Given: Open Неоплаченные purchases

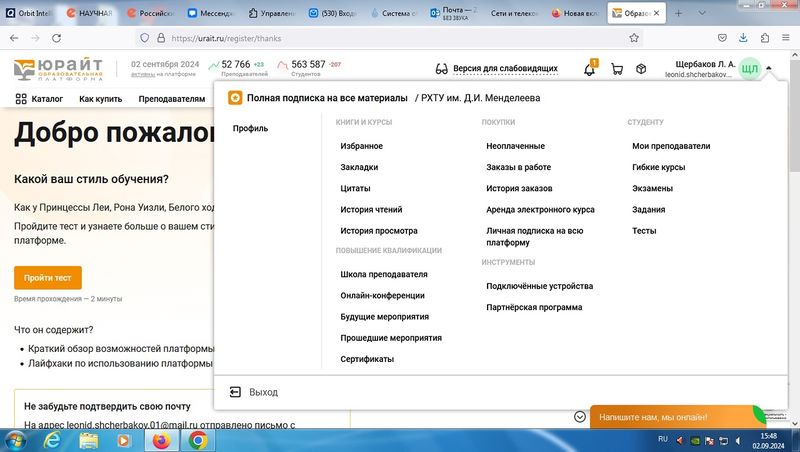Looking at the screenshot, I should tap(515, 146).
